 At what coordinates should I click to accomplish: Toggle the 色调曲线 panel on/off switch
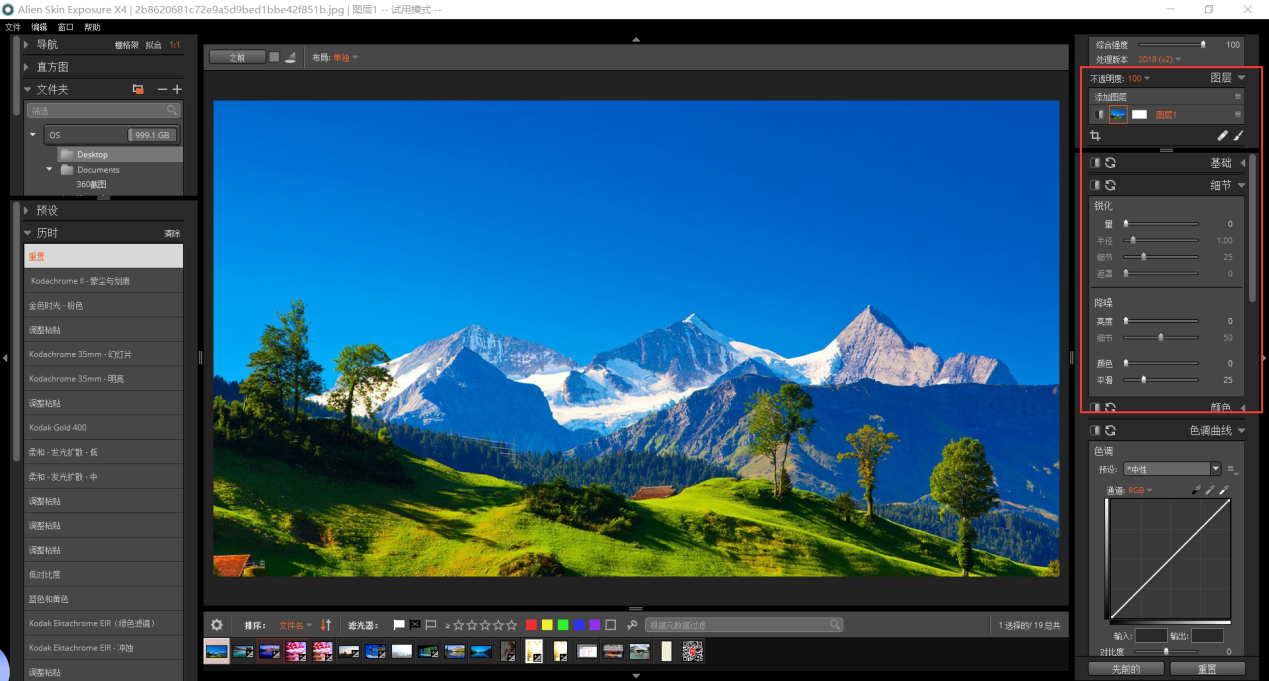(1095, 431)
